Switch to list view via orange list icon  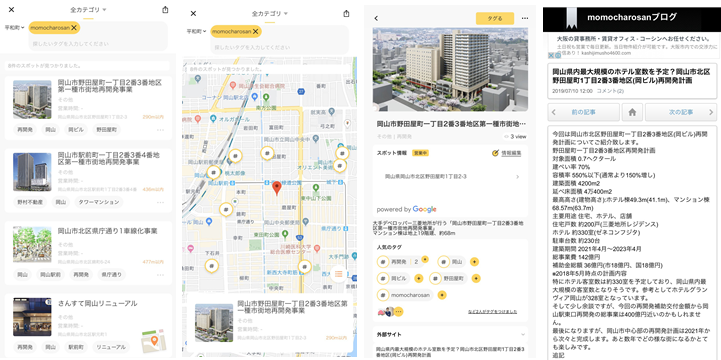[339, 274]
